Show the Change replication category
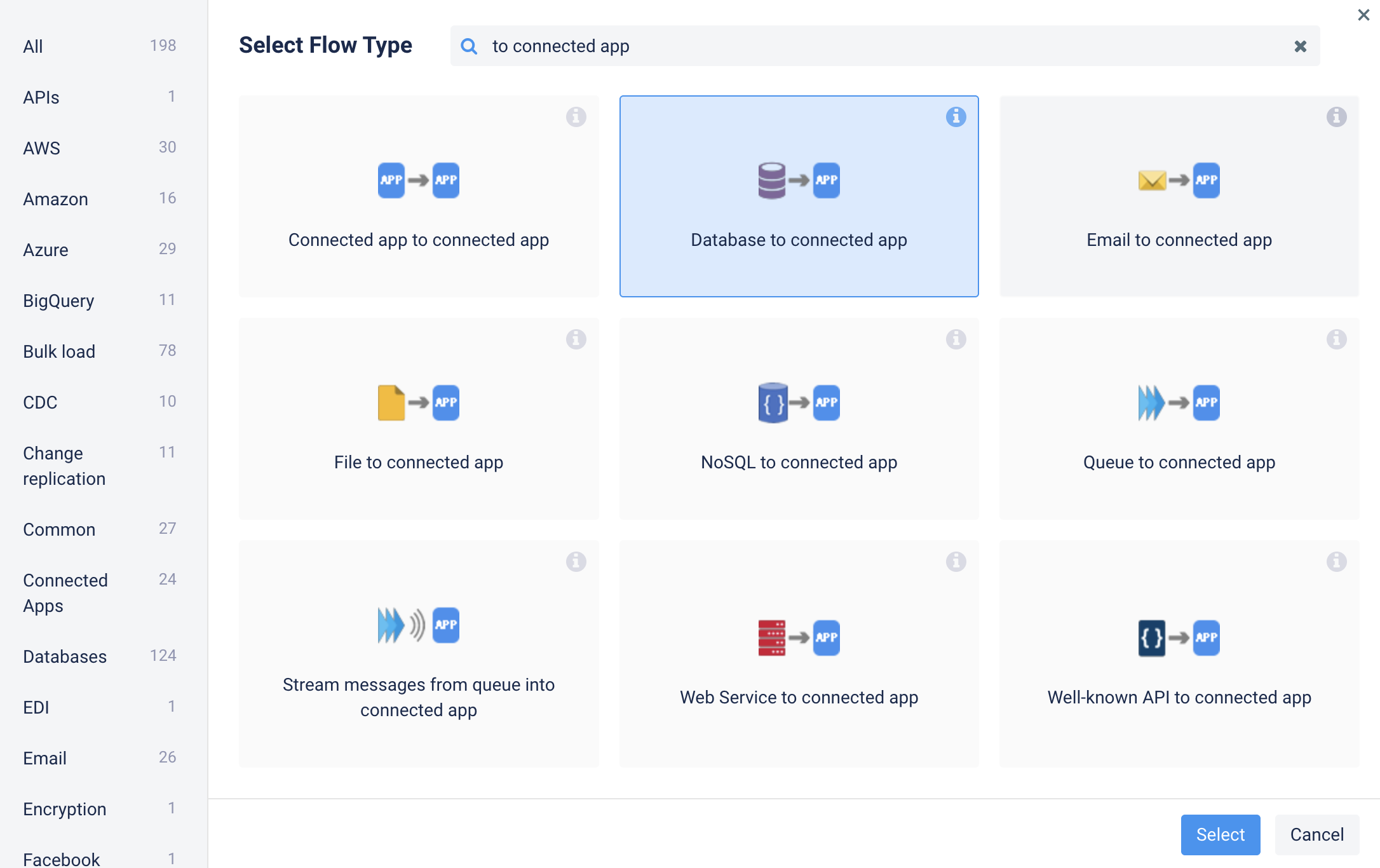The height and width of the screenshot is (868, 1380). tap(64, 466)
